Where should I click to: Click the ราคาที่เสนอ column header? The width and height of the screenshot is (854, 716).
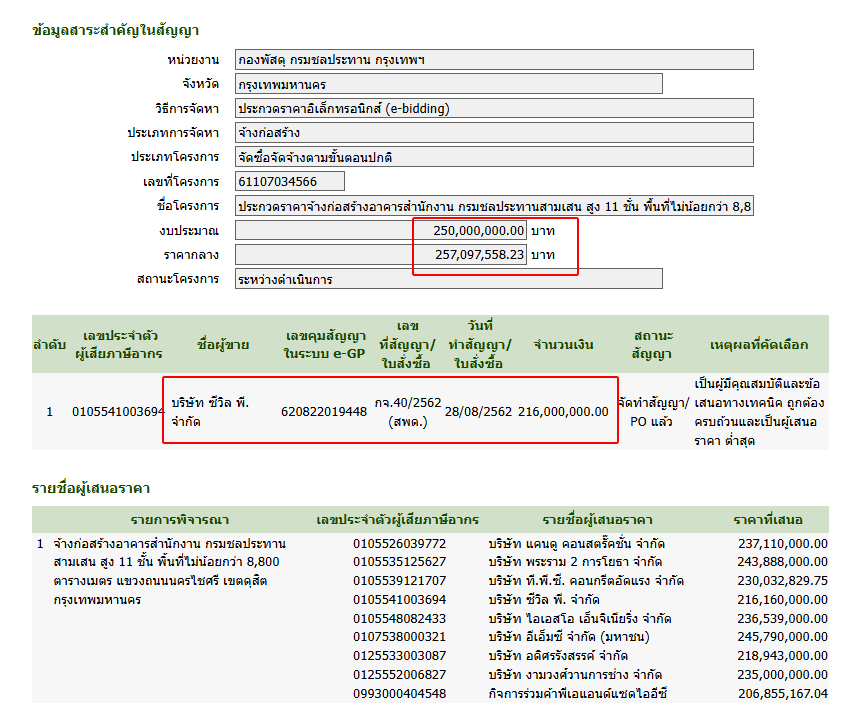point(767,520)
